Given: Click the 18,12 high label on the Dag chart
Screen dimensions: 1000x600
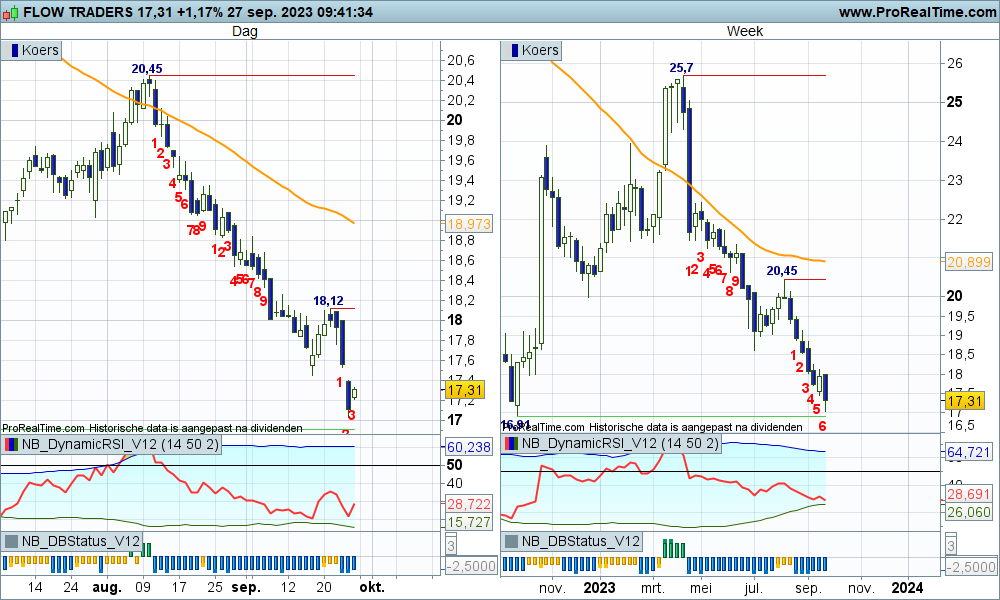Looking at the screenshot, I should 328,301.
